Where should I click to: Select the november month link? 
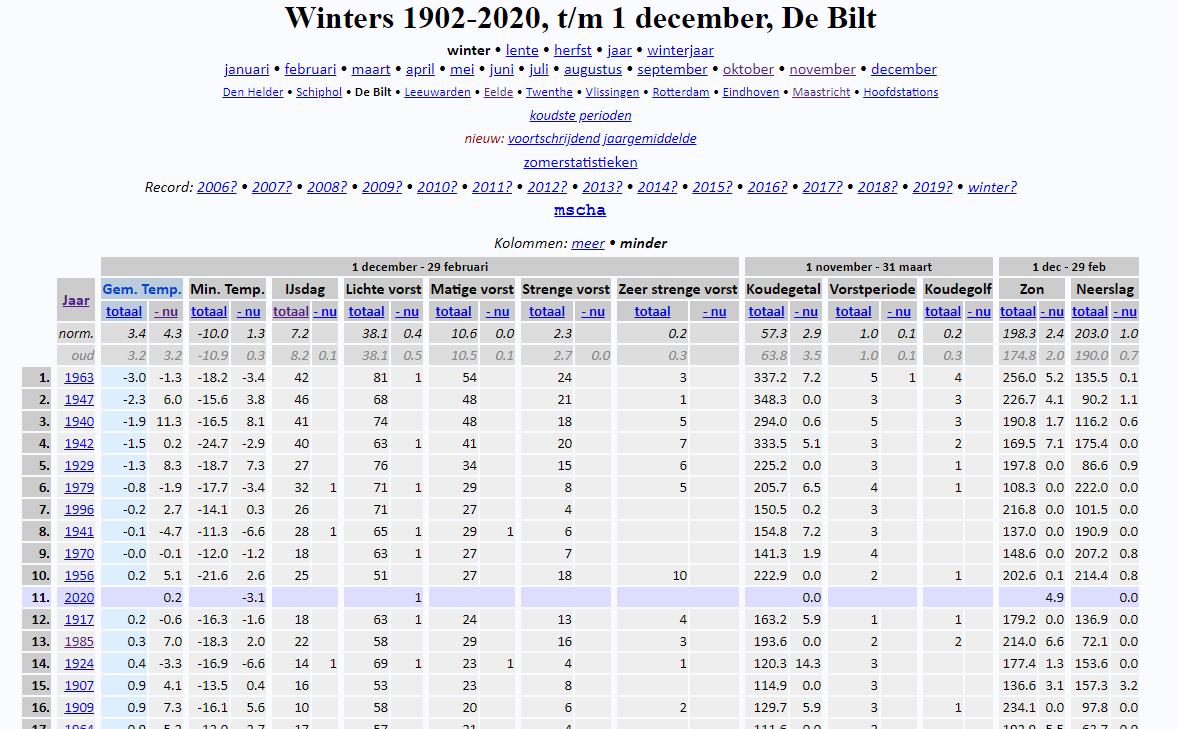(x=822, y=69)
